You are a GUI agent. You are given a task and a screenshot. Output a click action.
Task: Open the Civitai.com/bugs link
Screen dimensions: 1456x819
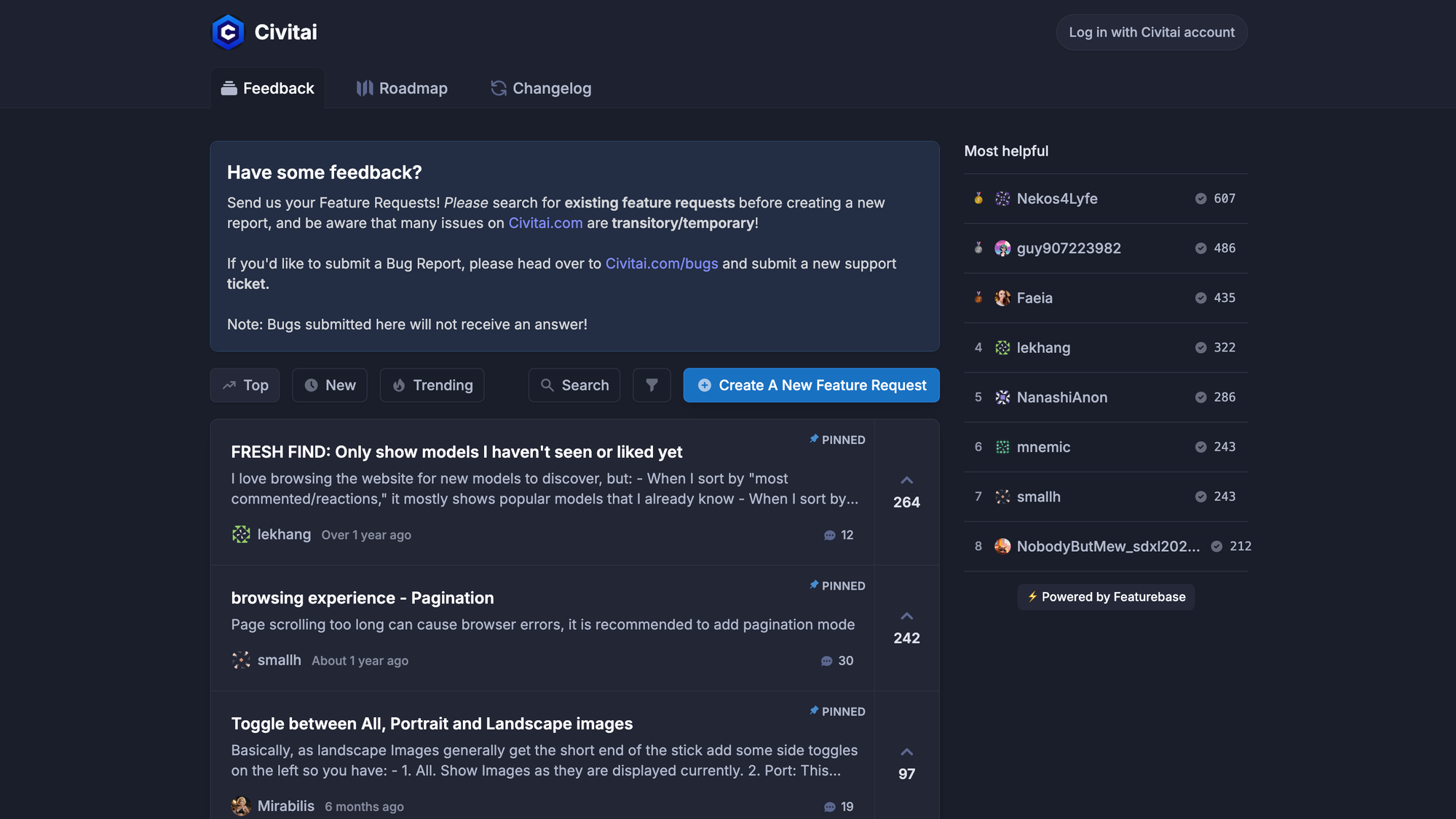[662, 264]
